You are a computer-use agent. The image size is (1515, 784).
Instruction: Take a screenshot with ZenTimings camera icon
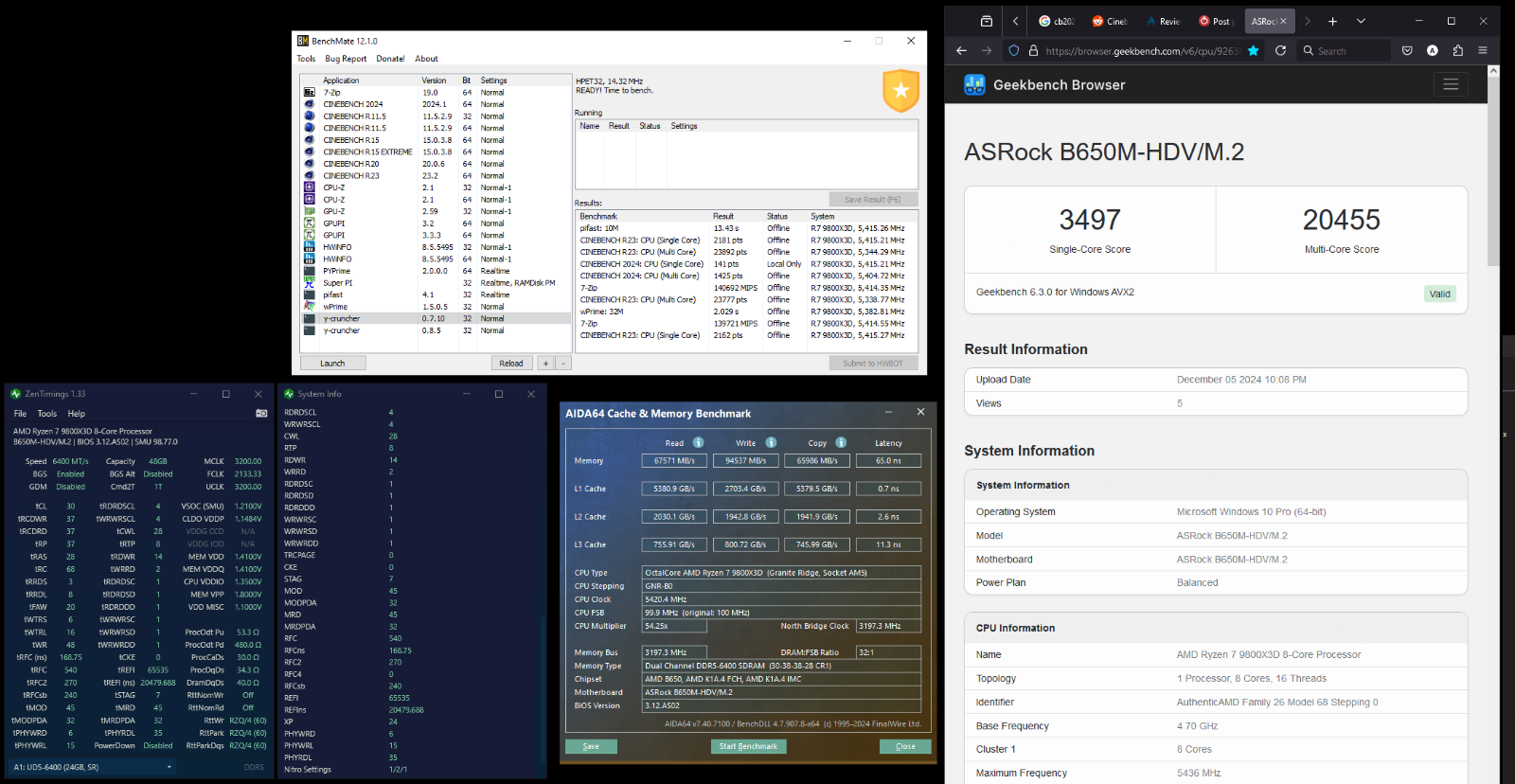tap(261, 413)
